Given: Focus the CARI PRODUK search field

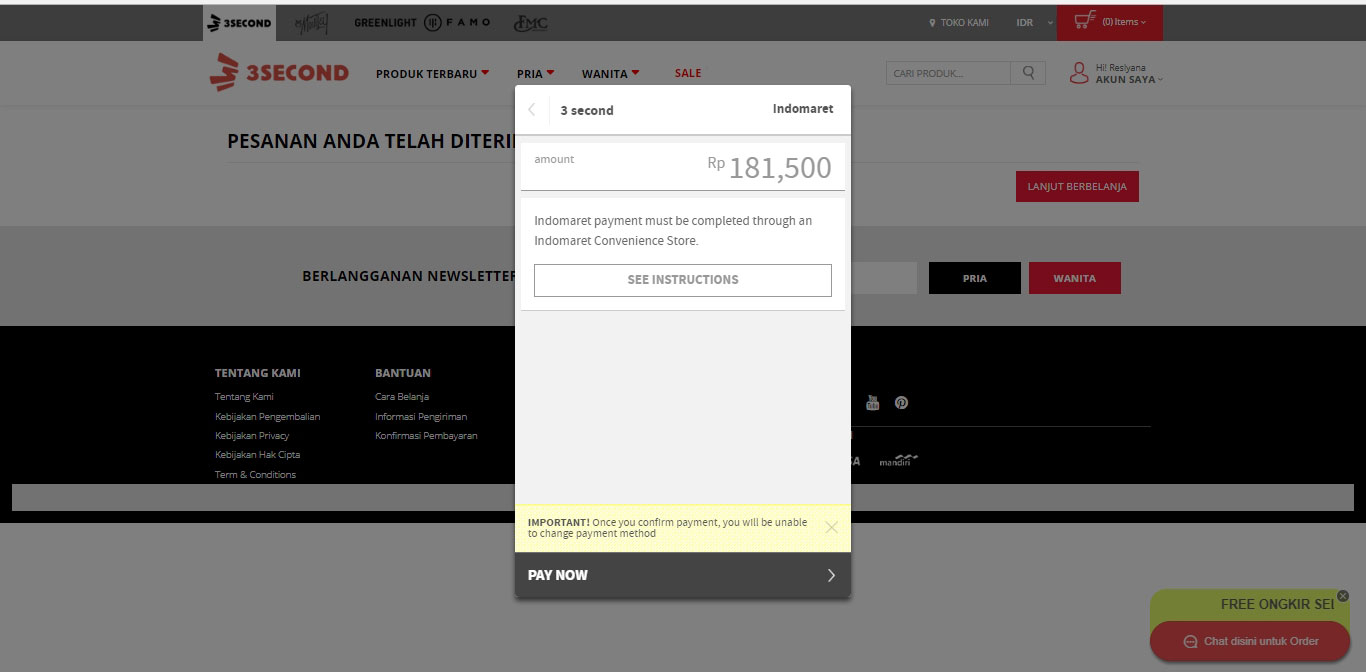Looking at the screenshot, I should pos(948,73).
